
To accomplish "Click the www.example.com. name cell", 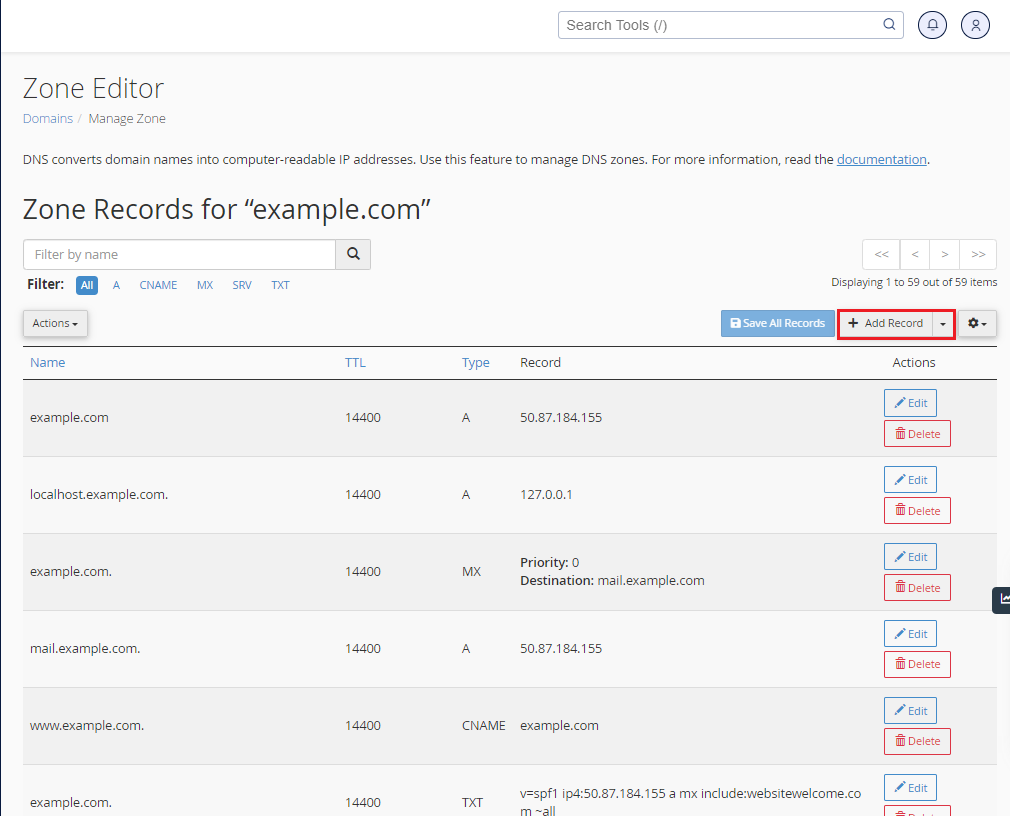I will [87, 726].
